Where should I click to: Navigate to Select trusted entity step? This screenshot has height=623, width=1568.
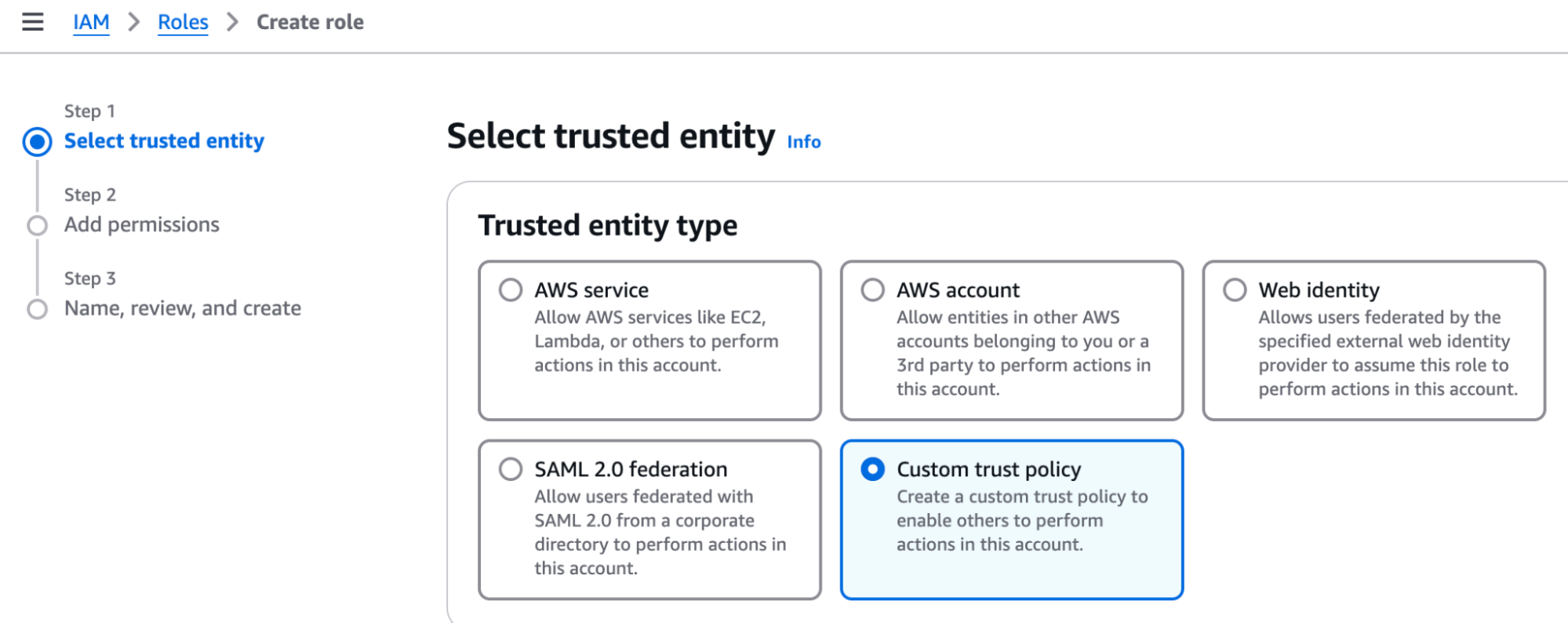(x=163, y=141)
